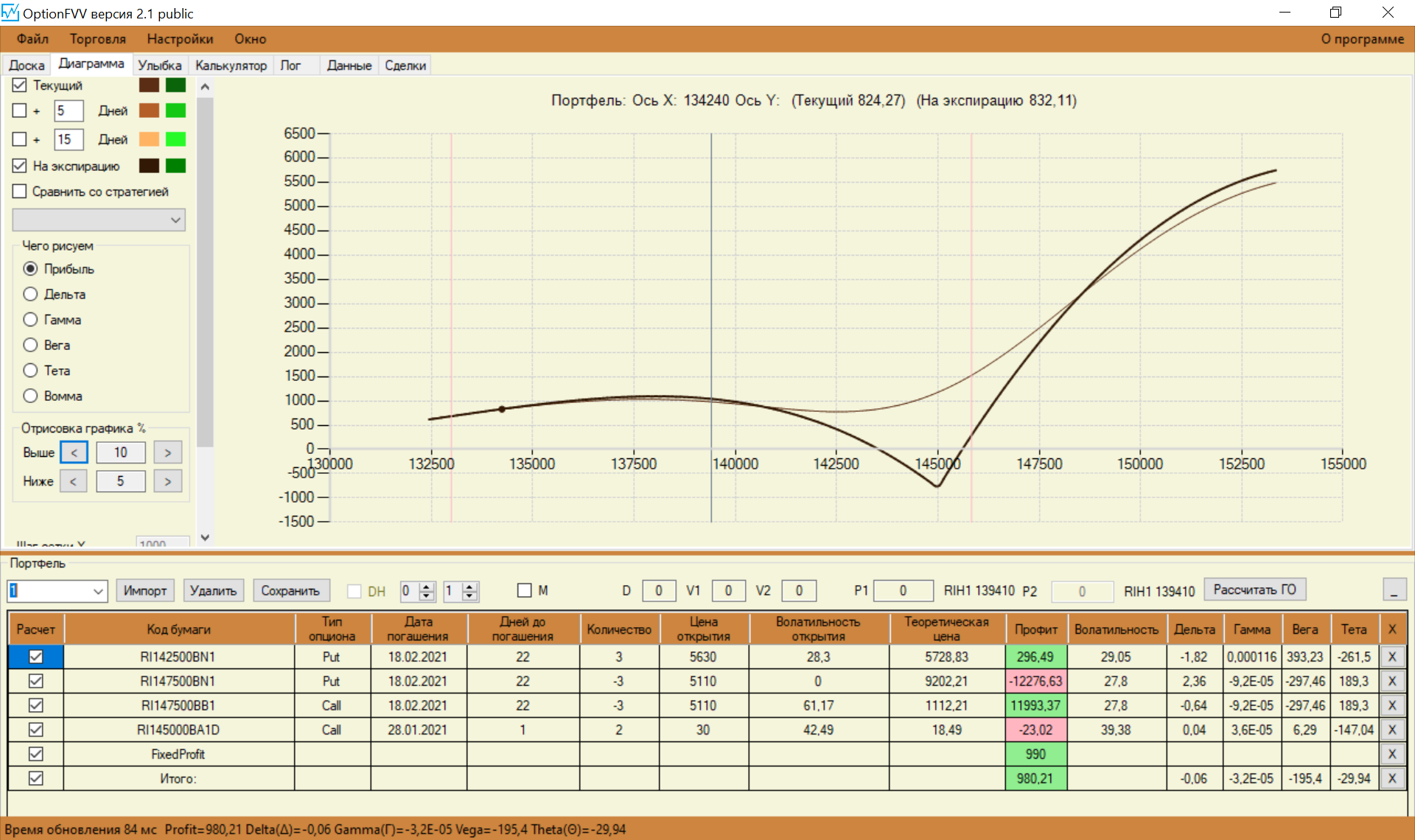Click the decrease arrow next to Выше

(74, 452)
